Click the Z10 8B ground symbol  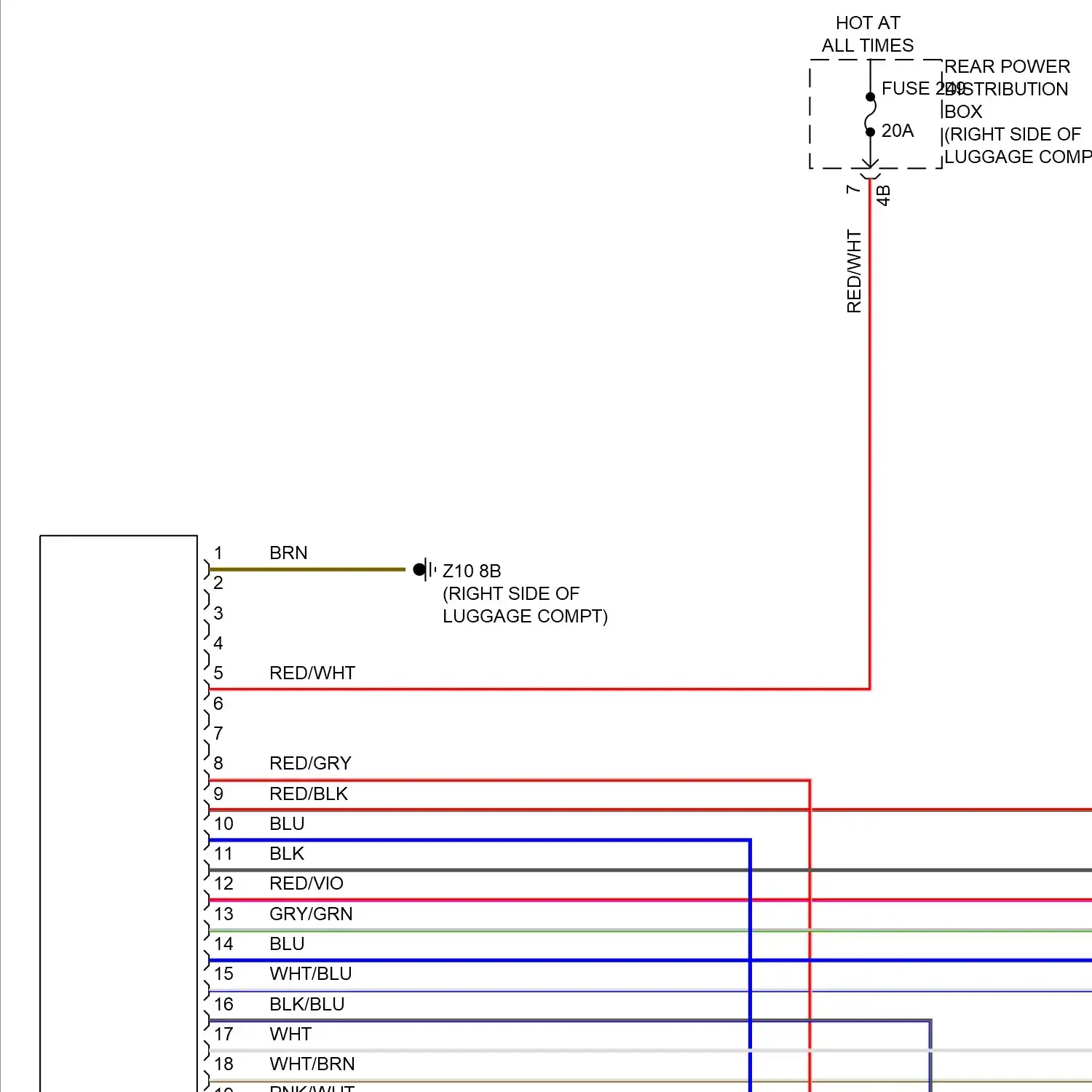424,569
